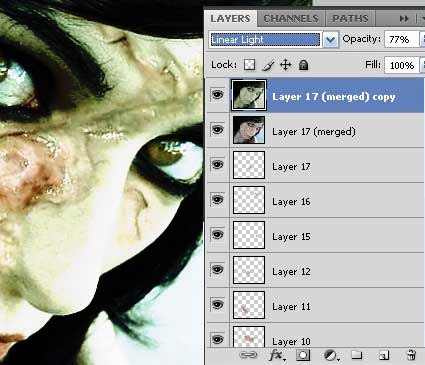Create a new layer group folder
Image resolution: width=425 pixels, height=365 pixels.
[x=356, y=355]
